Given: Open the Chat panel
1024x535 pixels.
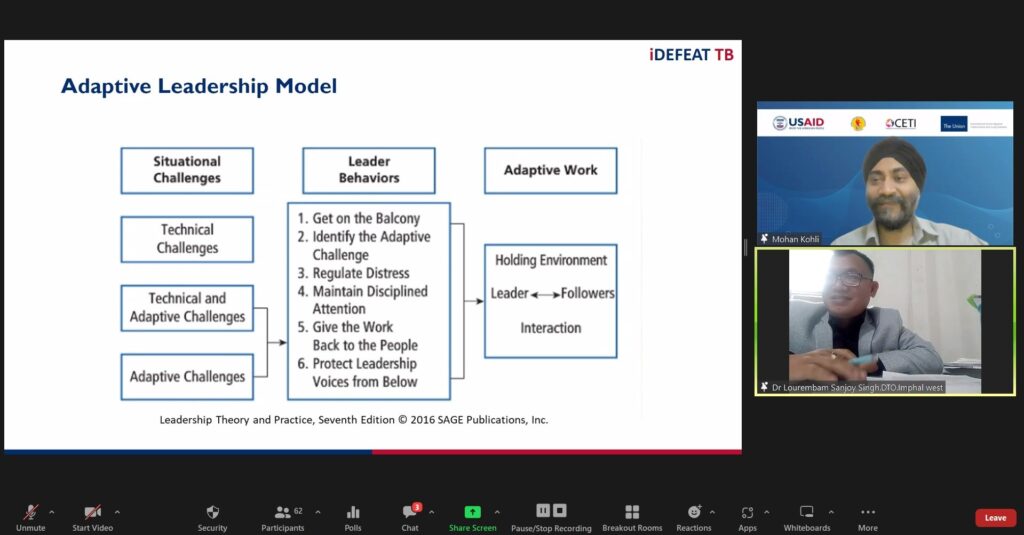Looking at the screenshot, I should pos(409,512).
